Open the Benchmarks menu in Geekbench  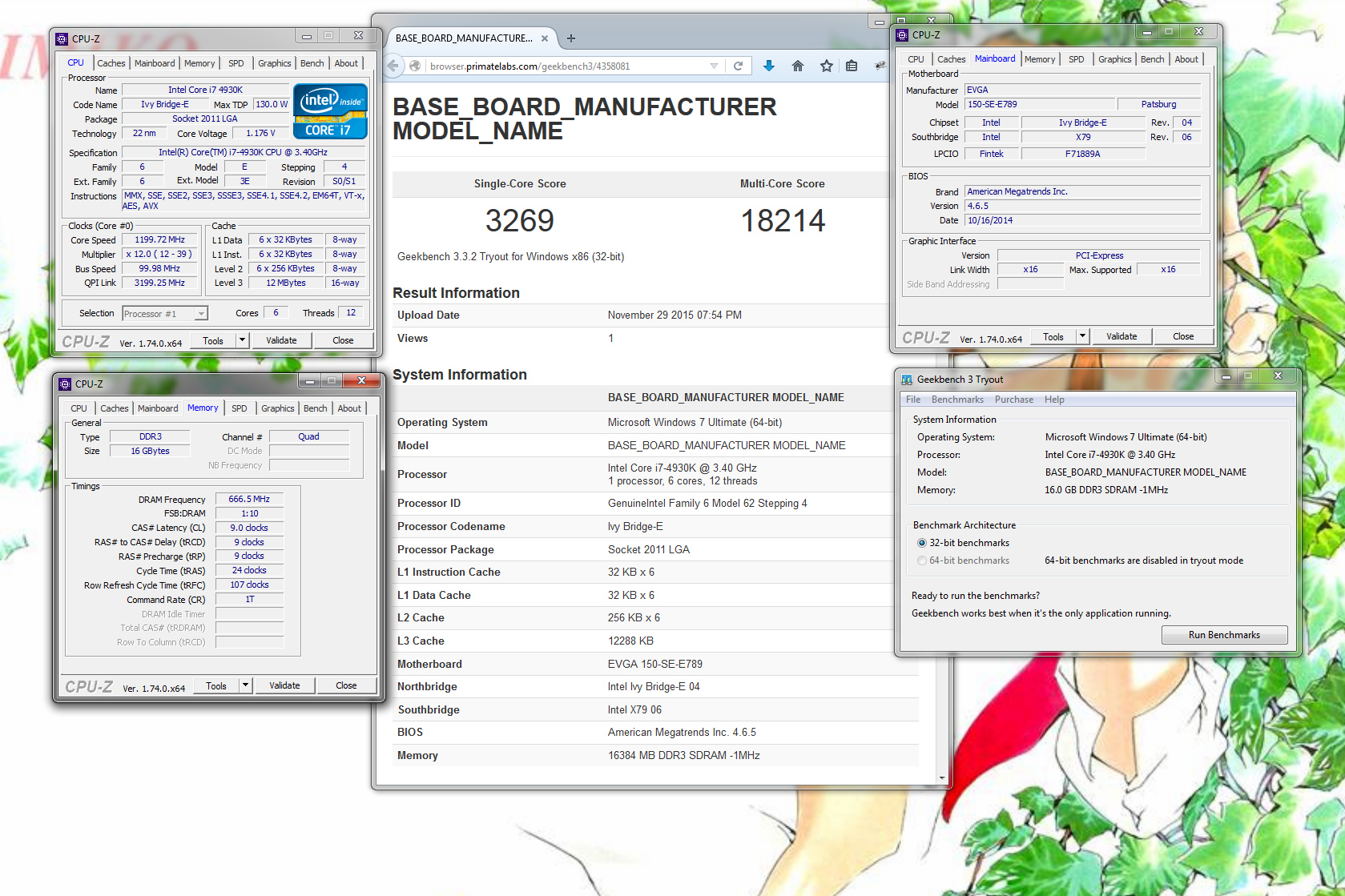[x=957, y=400]
